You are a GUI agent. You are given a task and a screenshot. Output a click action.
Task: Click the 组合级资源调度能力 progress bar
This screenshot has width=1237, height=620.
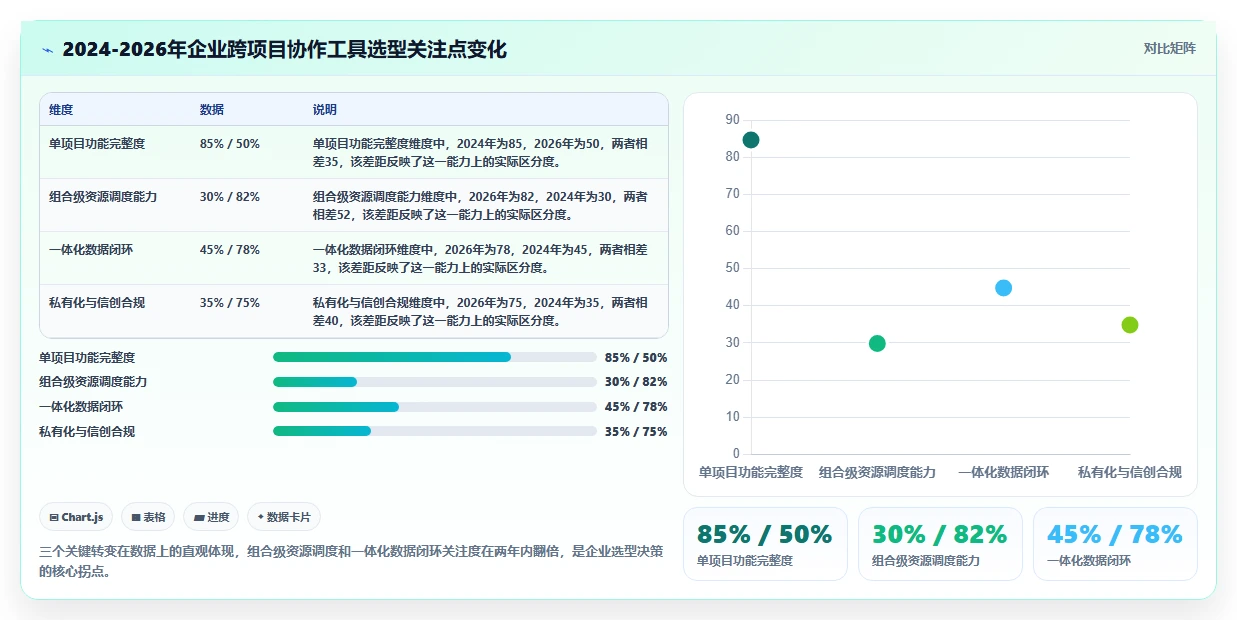tap(435, 382)
